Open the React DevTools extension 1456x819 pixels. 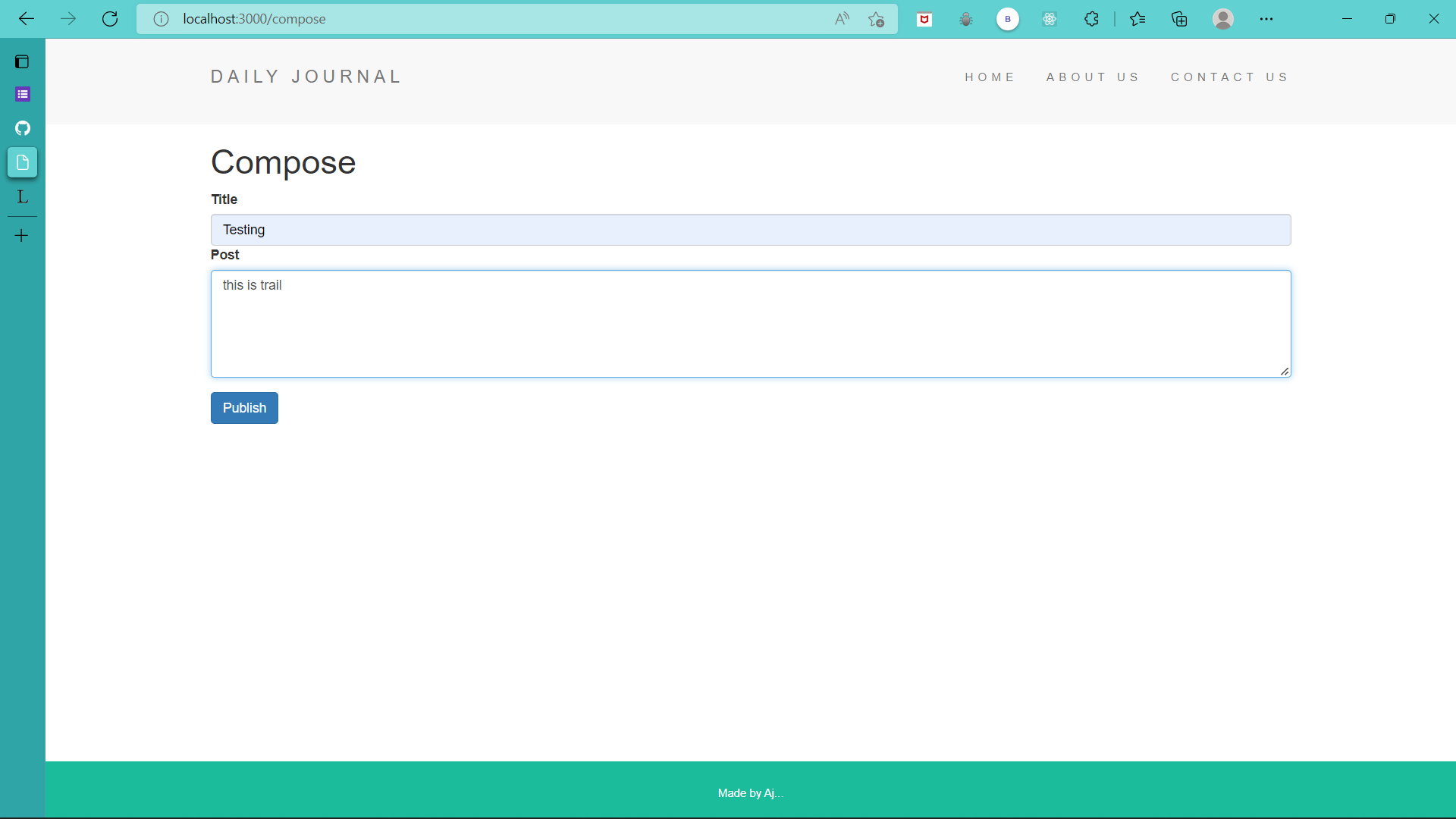(1050, 19)
